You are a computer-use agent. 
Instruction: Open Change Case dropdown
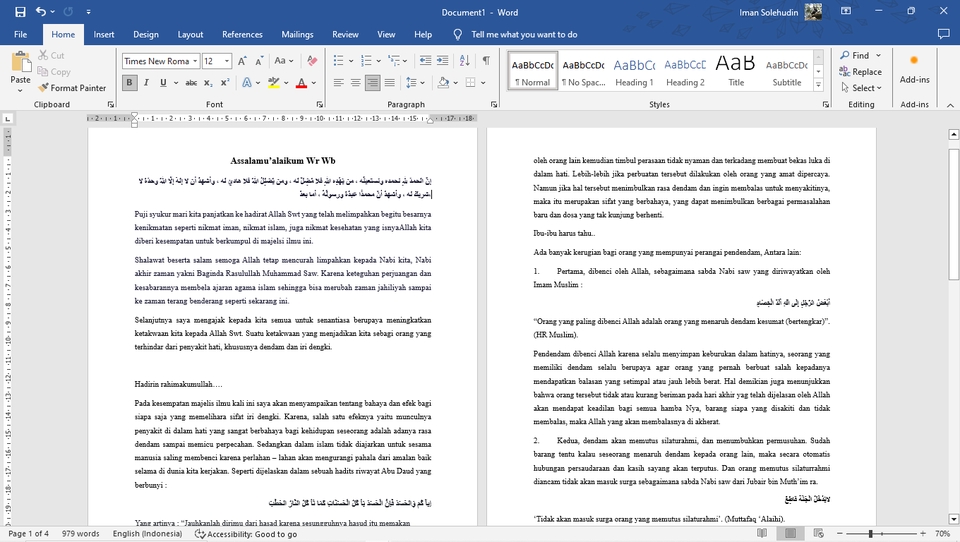[x=284, y=61]
